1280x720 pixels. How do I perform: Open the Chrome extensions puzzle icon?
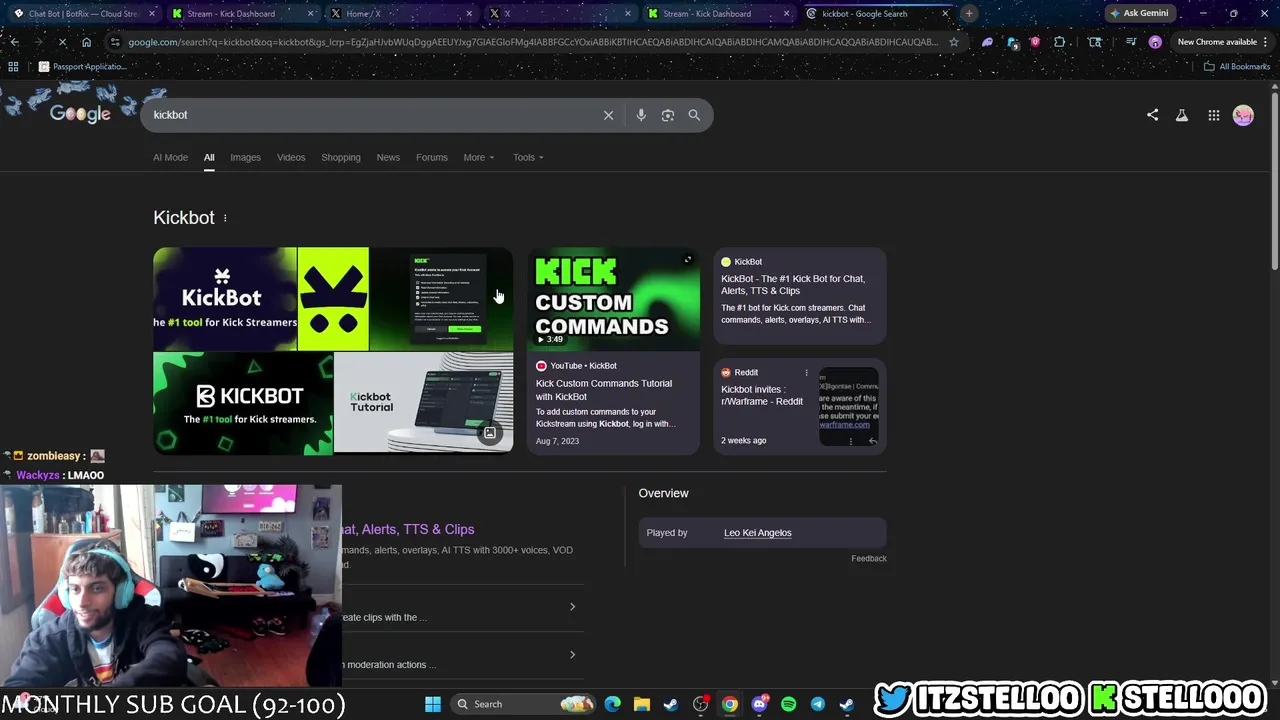pos(1060,42)
